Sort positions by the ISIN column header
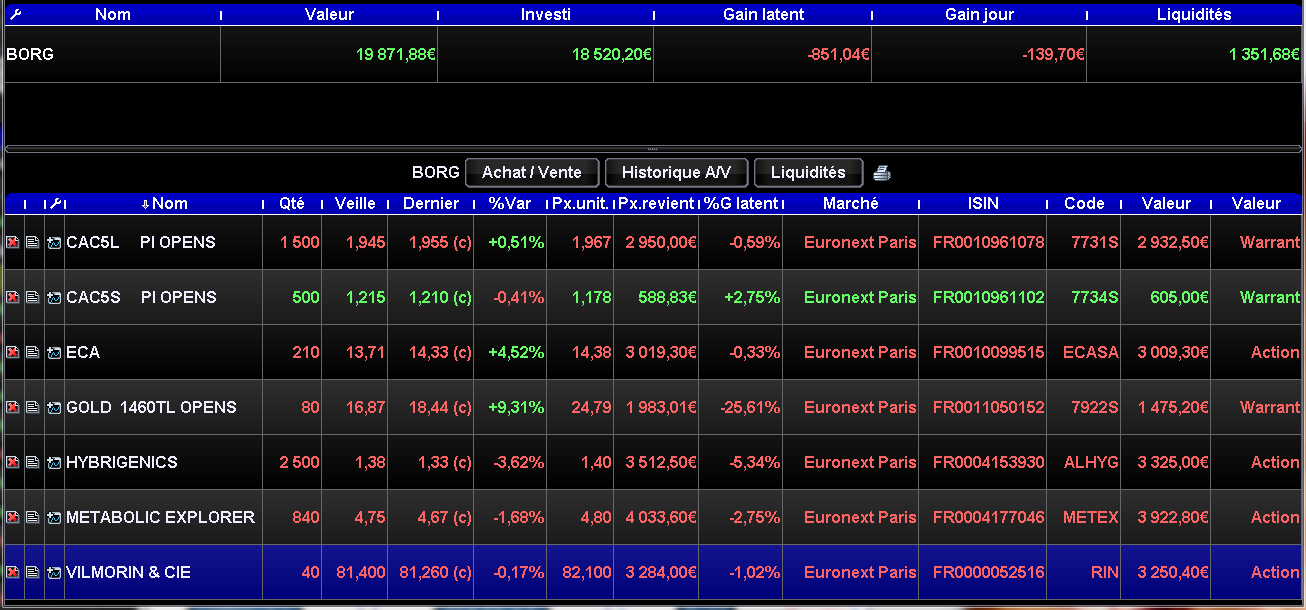This screenshot has width=1306, height=610. coord(983,203)
